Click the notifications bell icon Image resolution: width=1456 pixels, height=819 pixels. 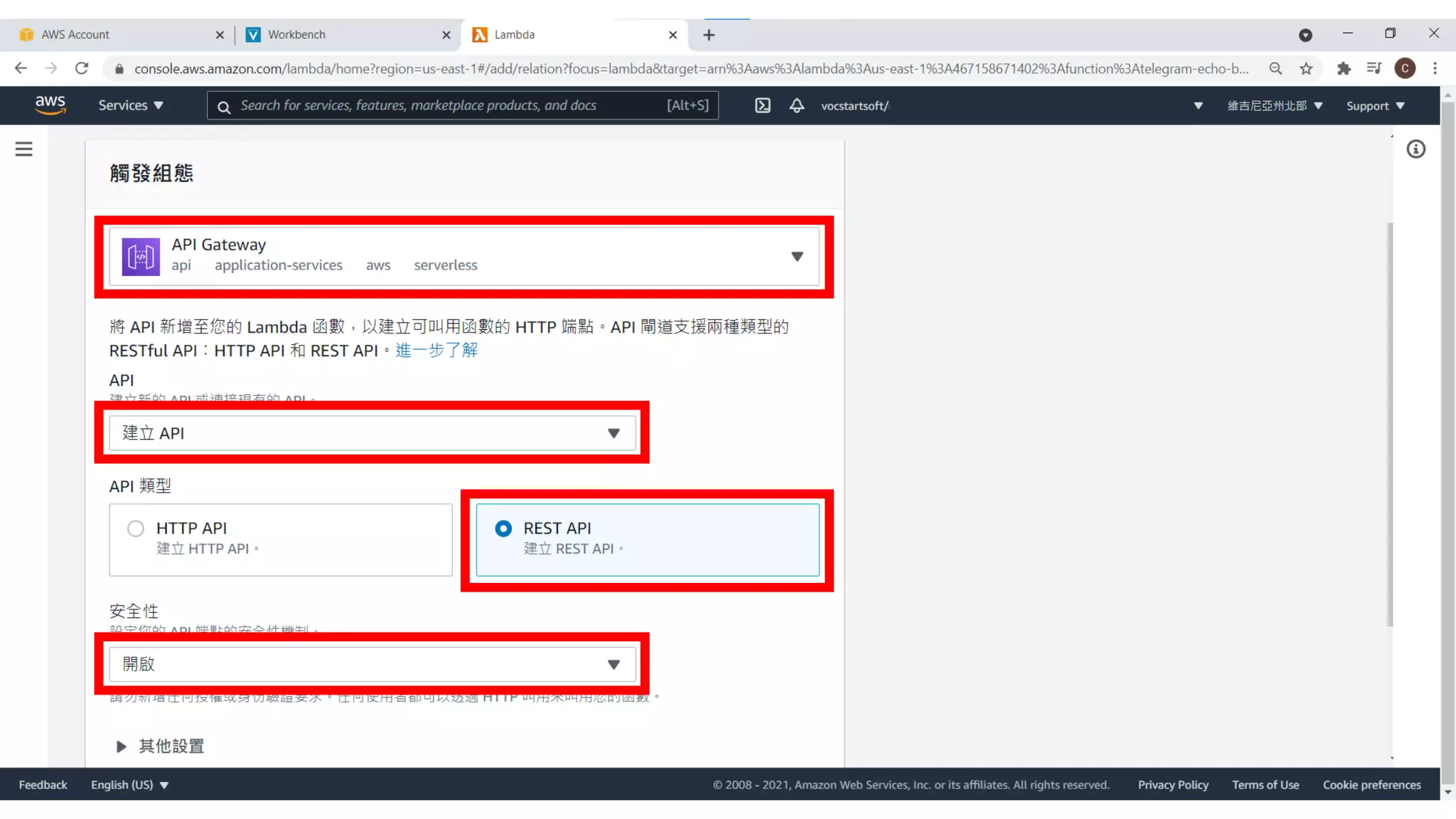tap(797, 106)
